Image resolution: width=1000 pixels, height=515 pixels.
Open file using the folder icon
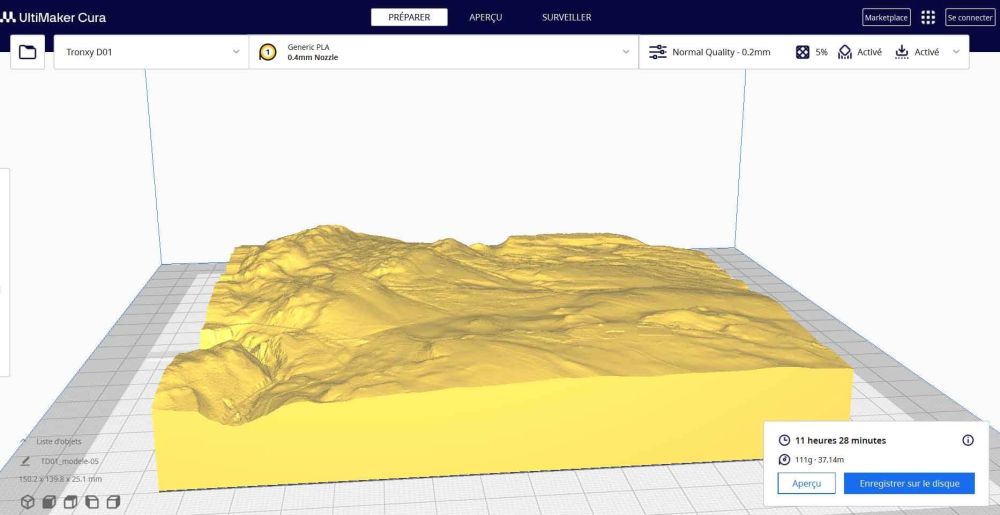click(x=27, y=52)
